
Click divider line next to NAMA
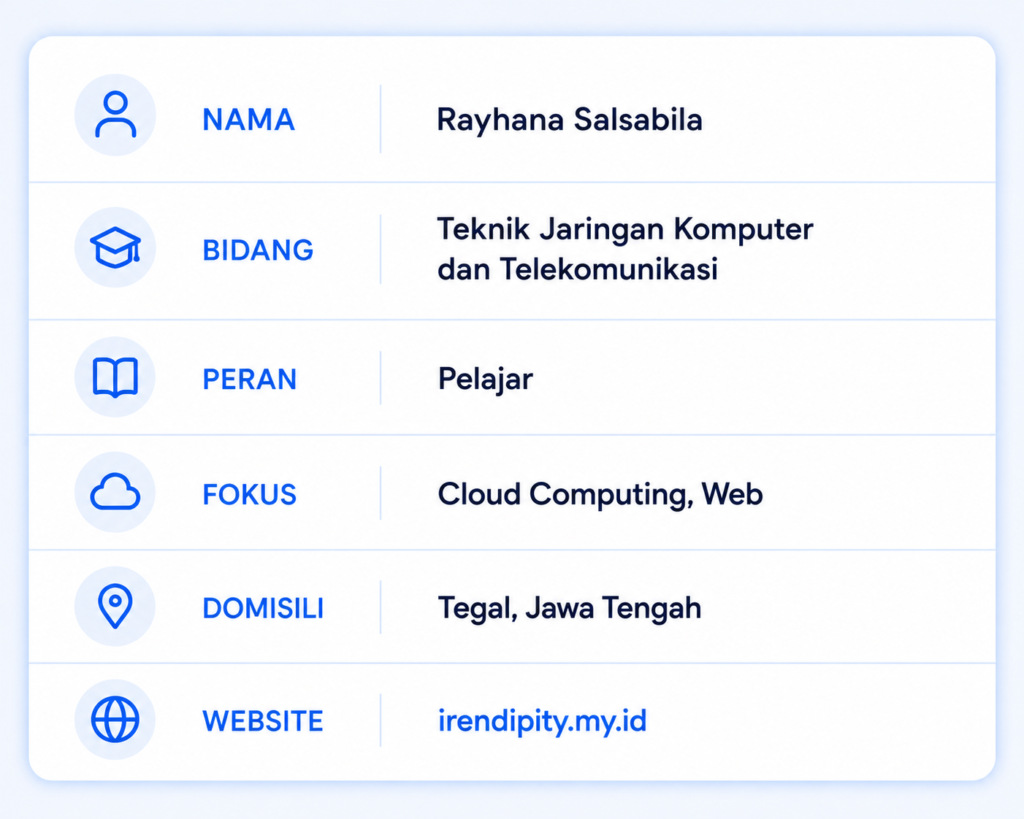381,119
